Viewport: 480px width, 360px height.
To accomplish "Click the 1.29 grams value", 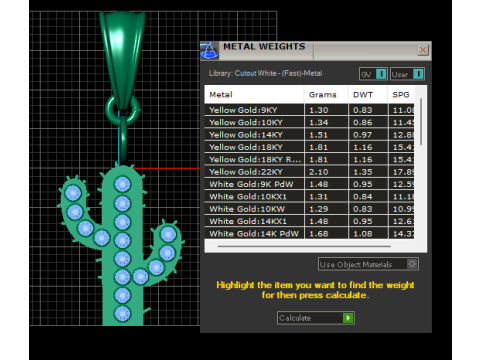I will 318,209.
